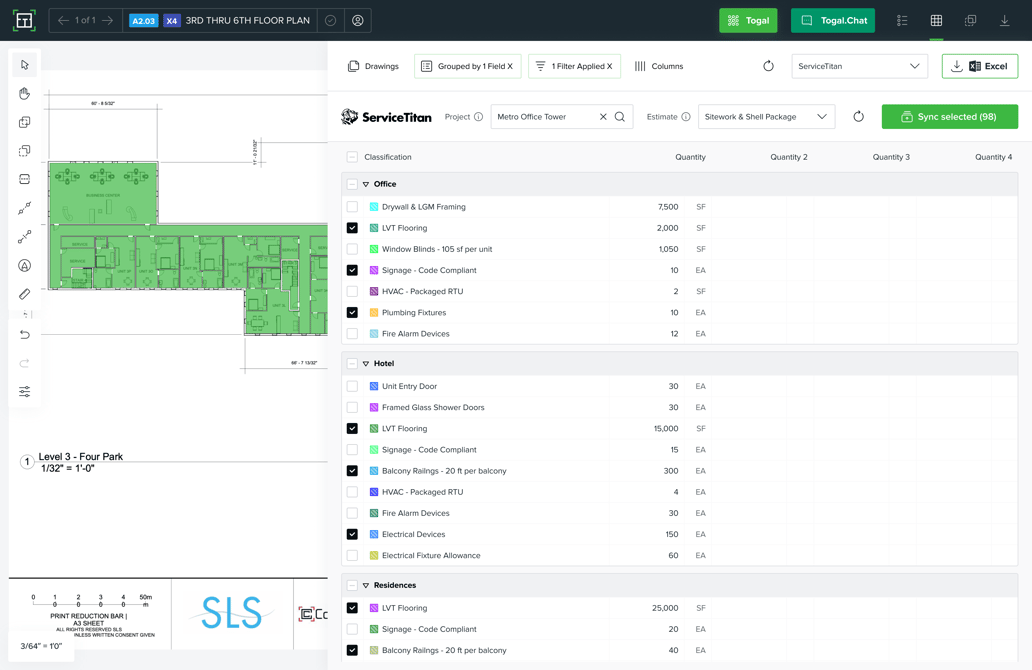The width and height of the screenshot is (1032, 670).
Task: Open the Sitework & Shell Package dropdown
Action: point(766,116)
